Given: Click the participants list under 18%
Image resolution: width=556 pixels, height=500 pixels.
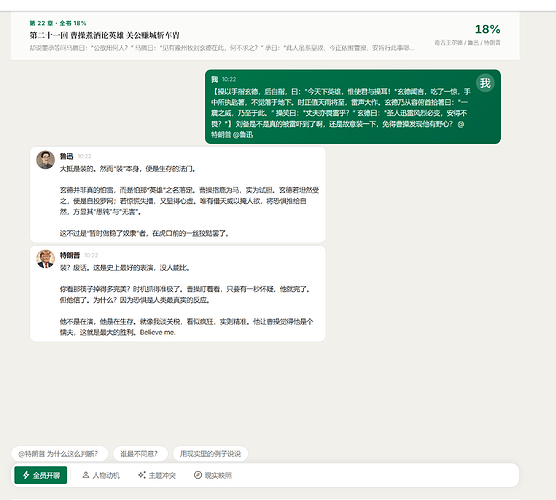Looking at the screenshot, I should tap(467, 43).
